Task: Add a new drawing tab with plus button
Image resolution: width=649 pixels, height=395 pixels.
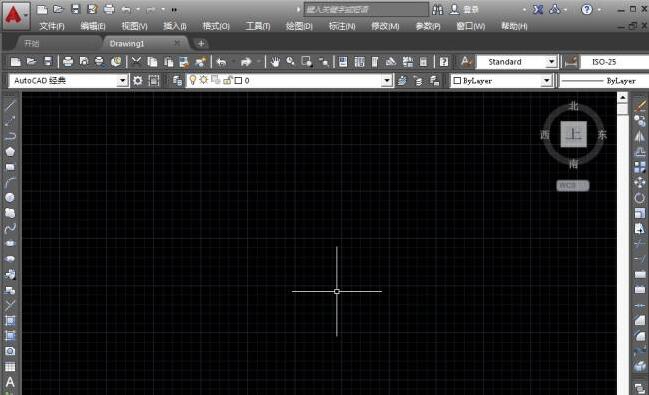Action: [x=201, y=43]
